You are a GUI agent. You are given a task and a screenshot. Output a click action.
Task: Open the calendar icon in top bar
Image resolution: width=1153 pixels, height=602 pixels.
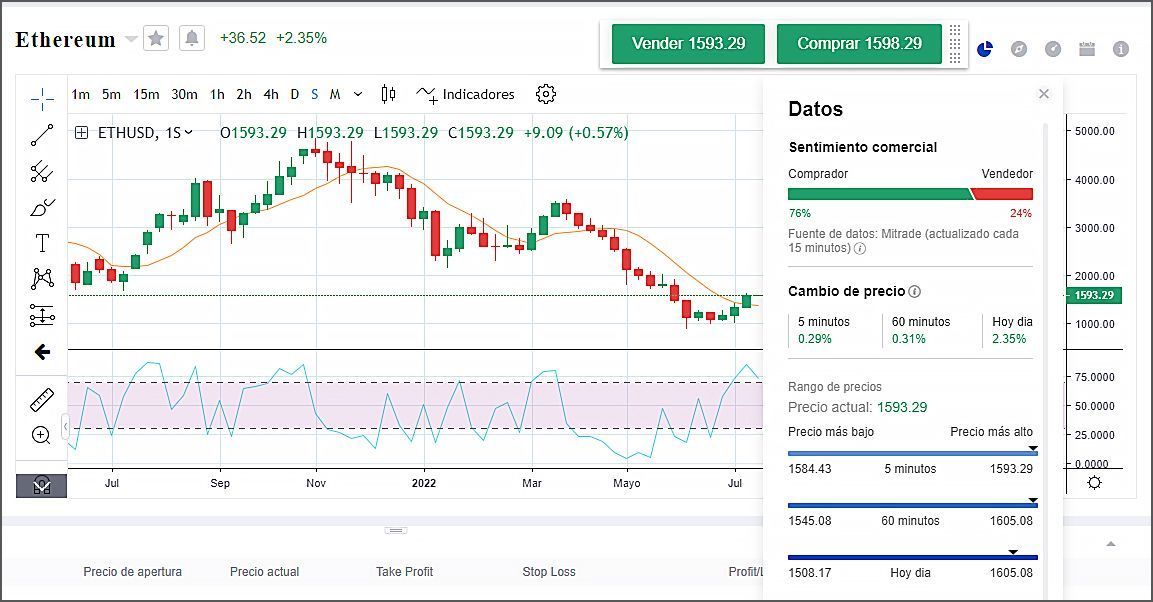1087,48
